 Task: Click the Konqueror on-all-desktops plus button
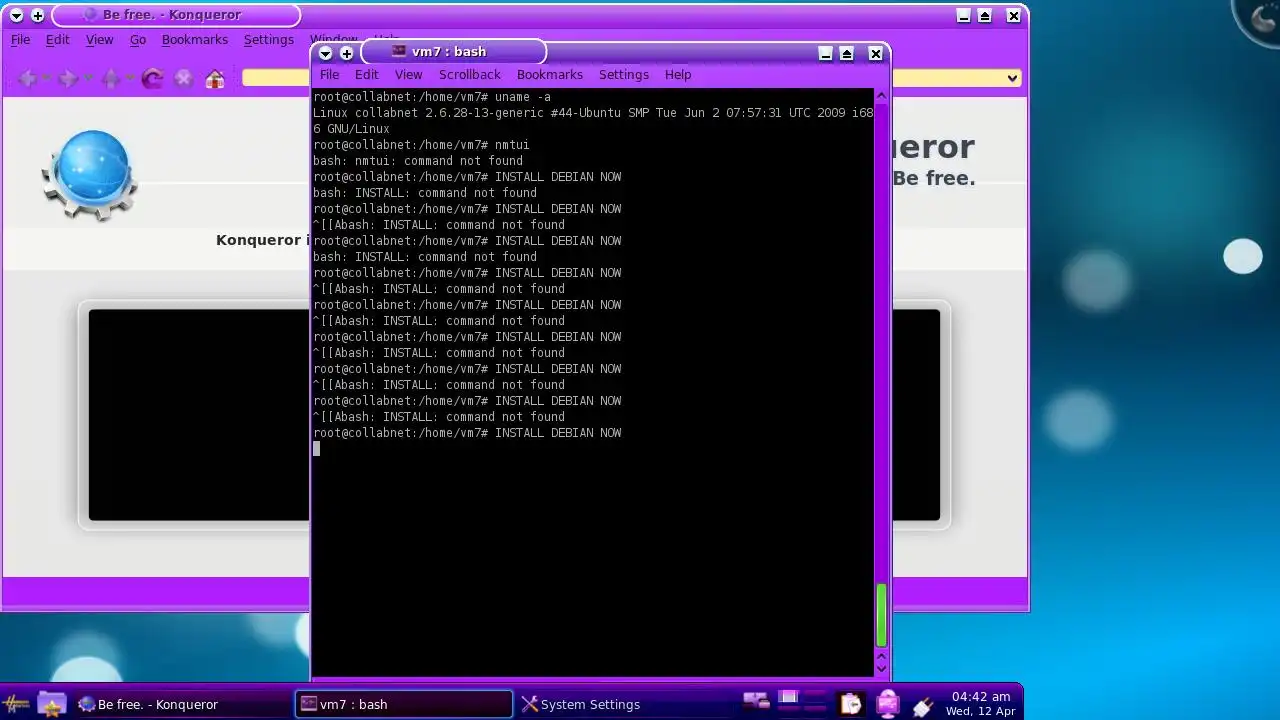pyautogui.click(x=38, y=16)
